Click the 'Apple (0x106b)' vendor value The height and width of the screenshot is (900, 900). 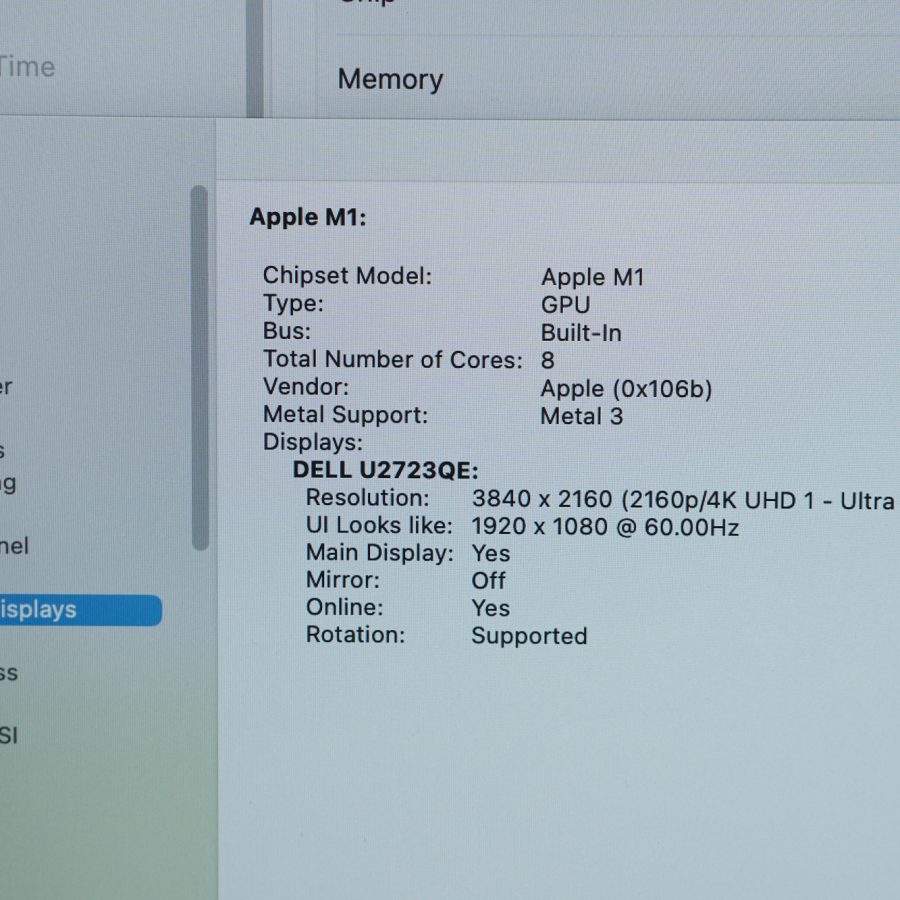click(626, 389)
